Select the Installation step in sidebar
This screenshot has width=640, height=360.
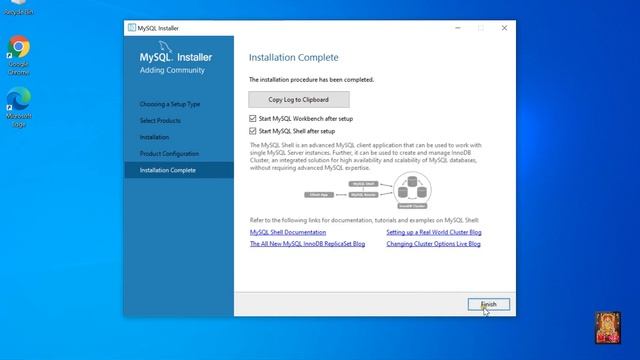(x=154, y=137)
